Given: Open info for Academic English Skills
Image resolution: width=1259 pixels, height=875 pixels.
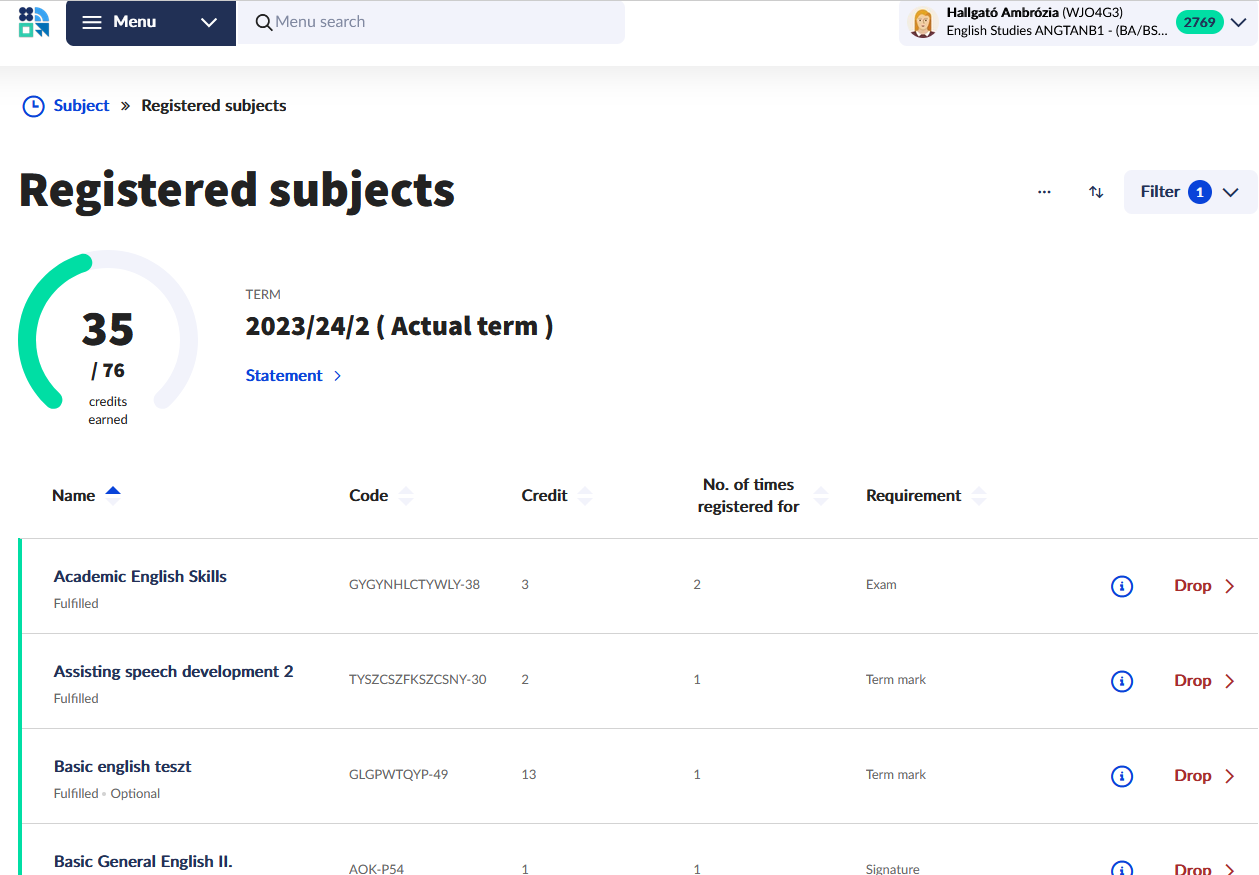Looking at the screenshot, I should [x=1122, y=586].
